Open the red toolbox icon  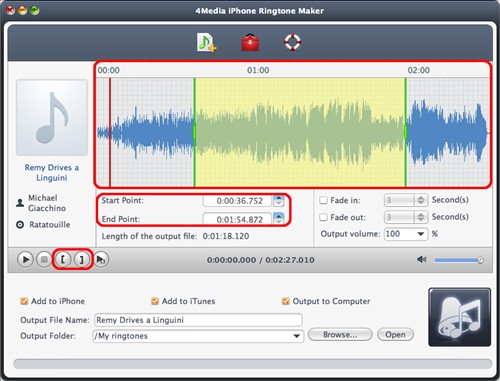click(x=250, y=42)
